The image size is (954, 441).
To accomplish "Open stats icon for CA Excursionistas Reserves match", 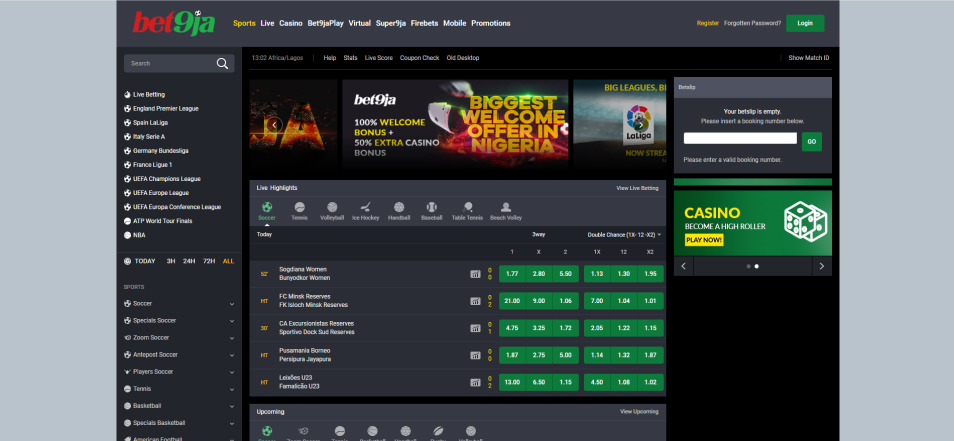I will [475, 328].
